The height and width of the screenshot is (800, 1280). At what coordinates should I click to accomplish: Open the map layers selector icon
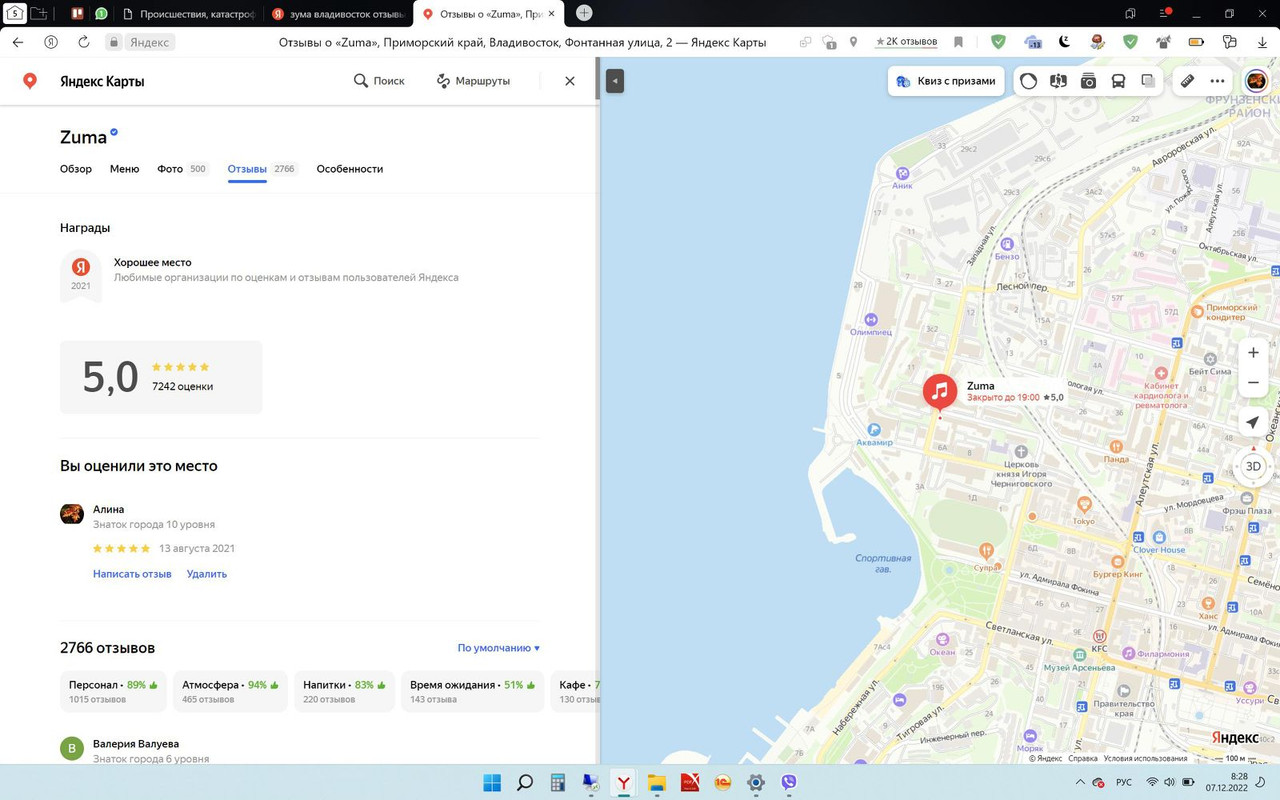click(x=1148, y=81)
